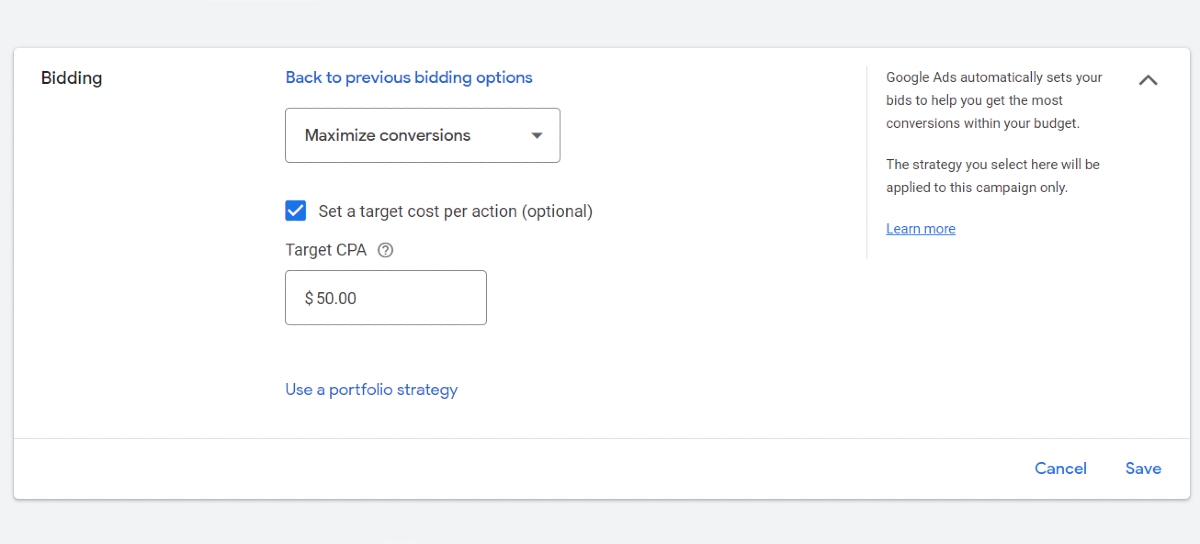
Task: Click the Target CPA $50.00 input field
Action: point(386,297)
